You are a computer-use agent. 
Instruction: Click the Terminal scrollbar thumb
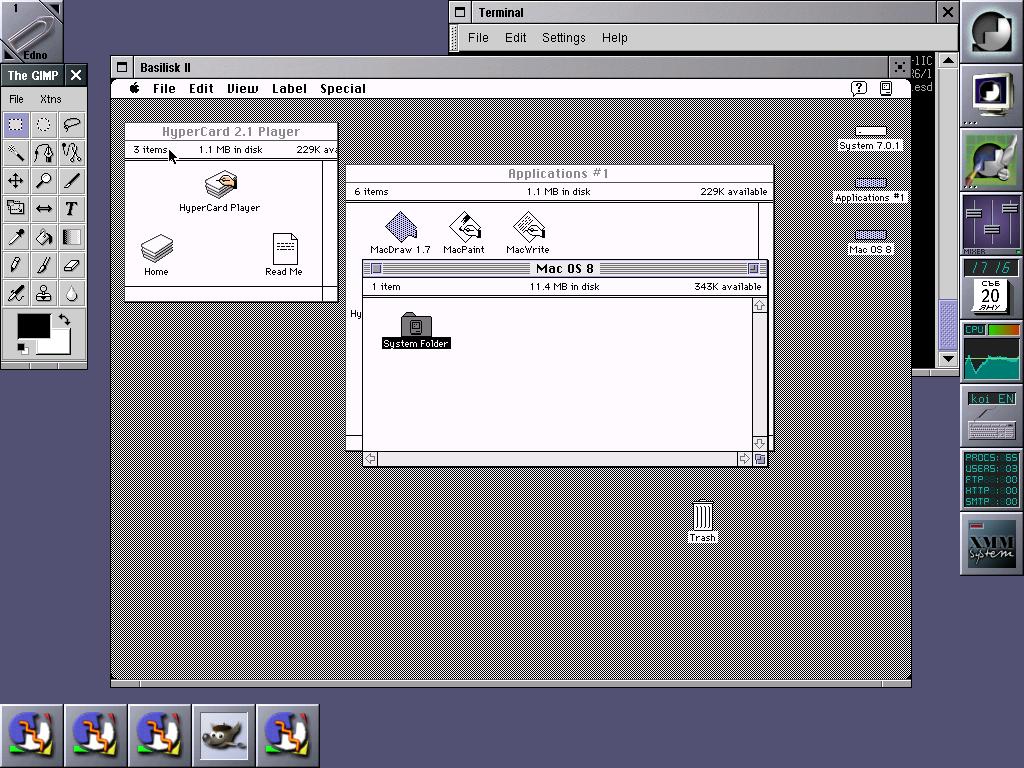pos(948,325)
